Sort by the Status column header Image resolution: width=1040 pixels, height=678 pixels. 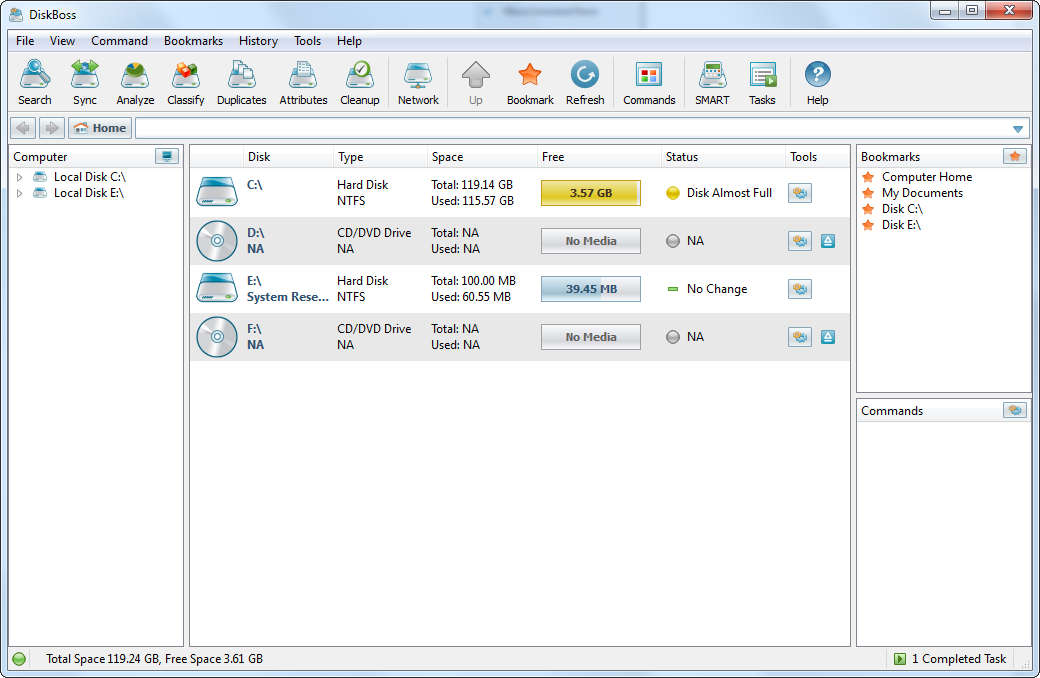(723, 157)
